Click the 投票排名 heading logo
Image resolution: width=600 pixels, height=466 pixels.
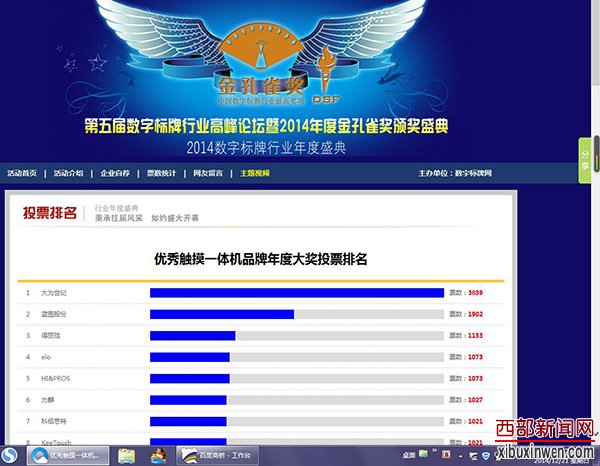tap(50, 212)
